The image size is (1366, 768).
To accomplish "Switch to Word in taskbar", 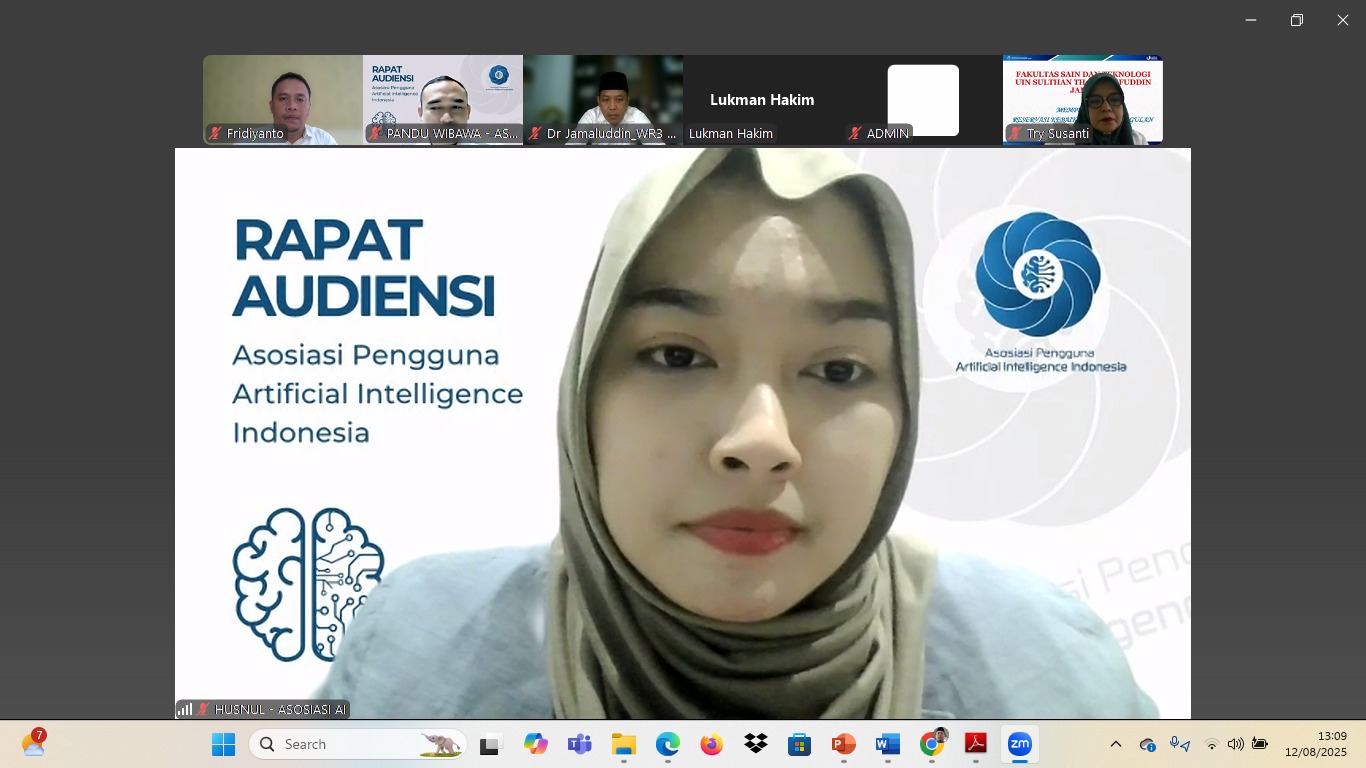I will 888,744.
